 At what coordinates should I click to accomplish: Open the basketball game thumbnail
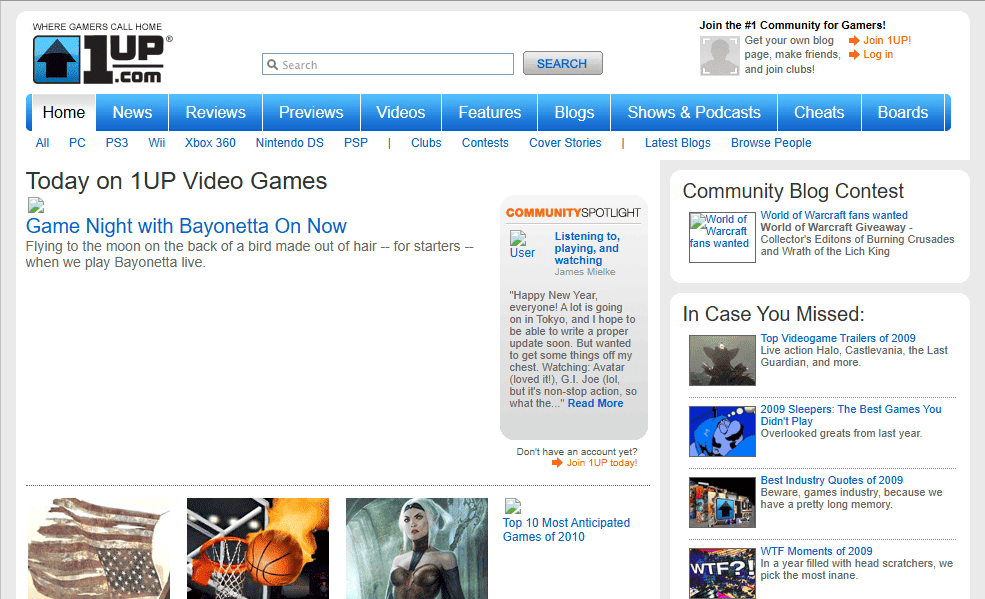(x=258, y=548)
